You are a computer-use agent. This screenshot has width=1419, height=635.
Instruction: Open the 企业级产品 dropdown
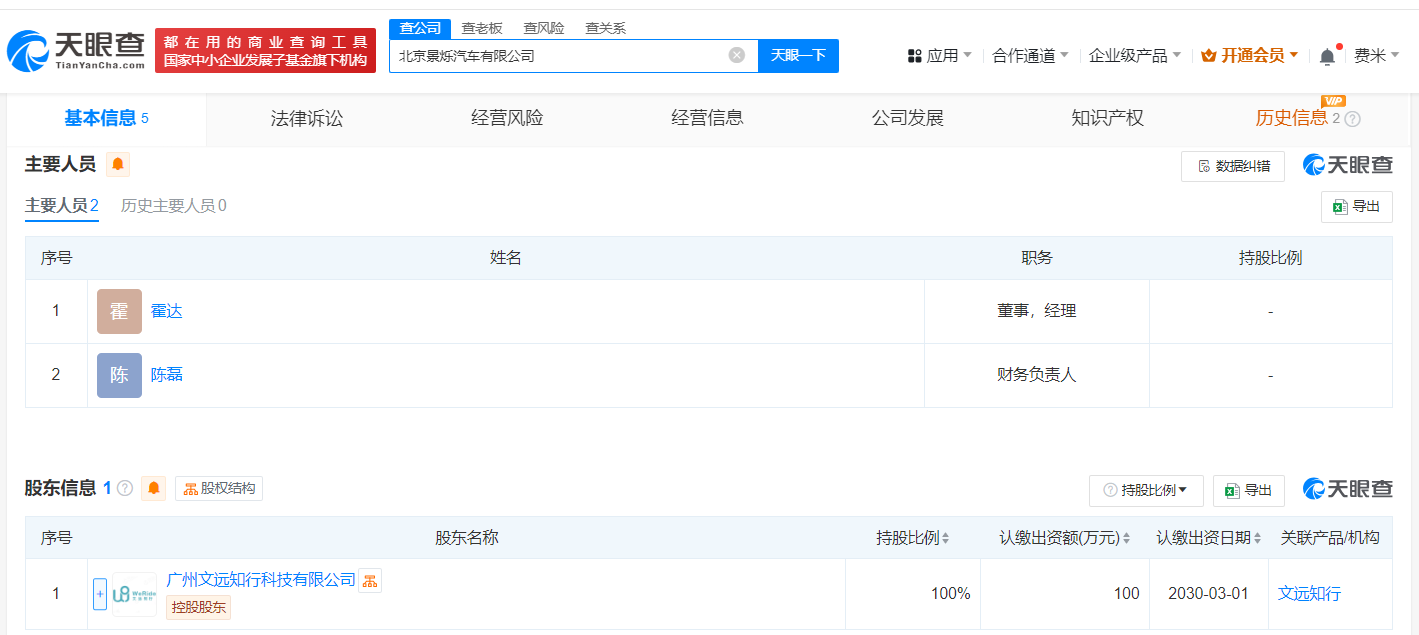pos(1135,56)
